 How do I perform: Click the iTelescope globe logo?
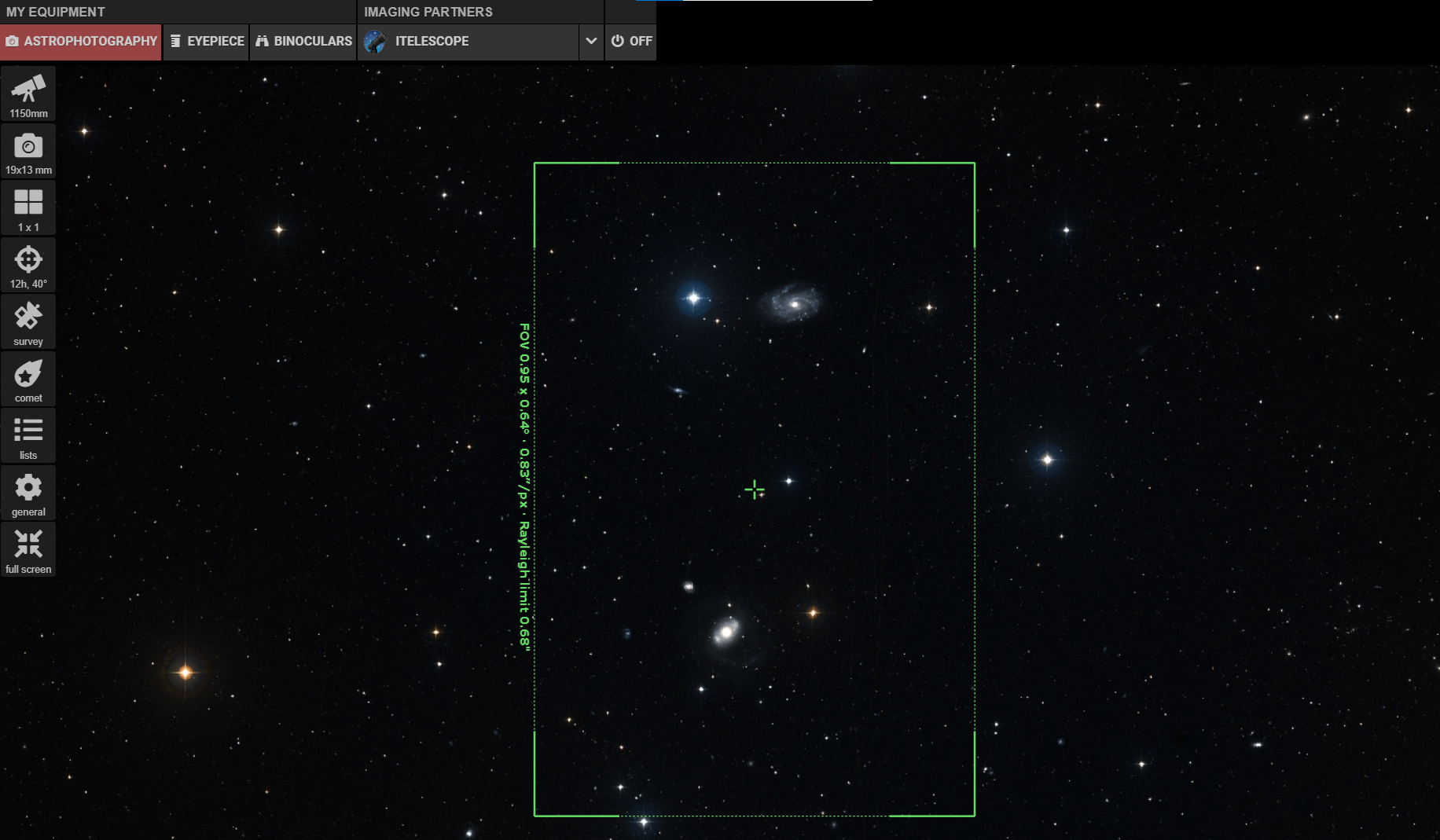[x=375, y=42]
